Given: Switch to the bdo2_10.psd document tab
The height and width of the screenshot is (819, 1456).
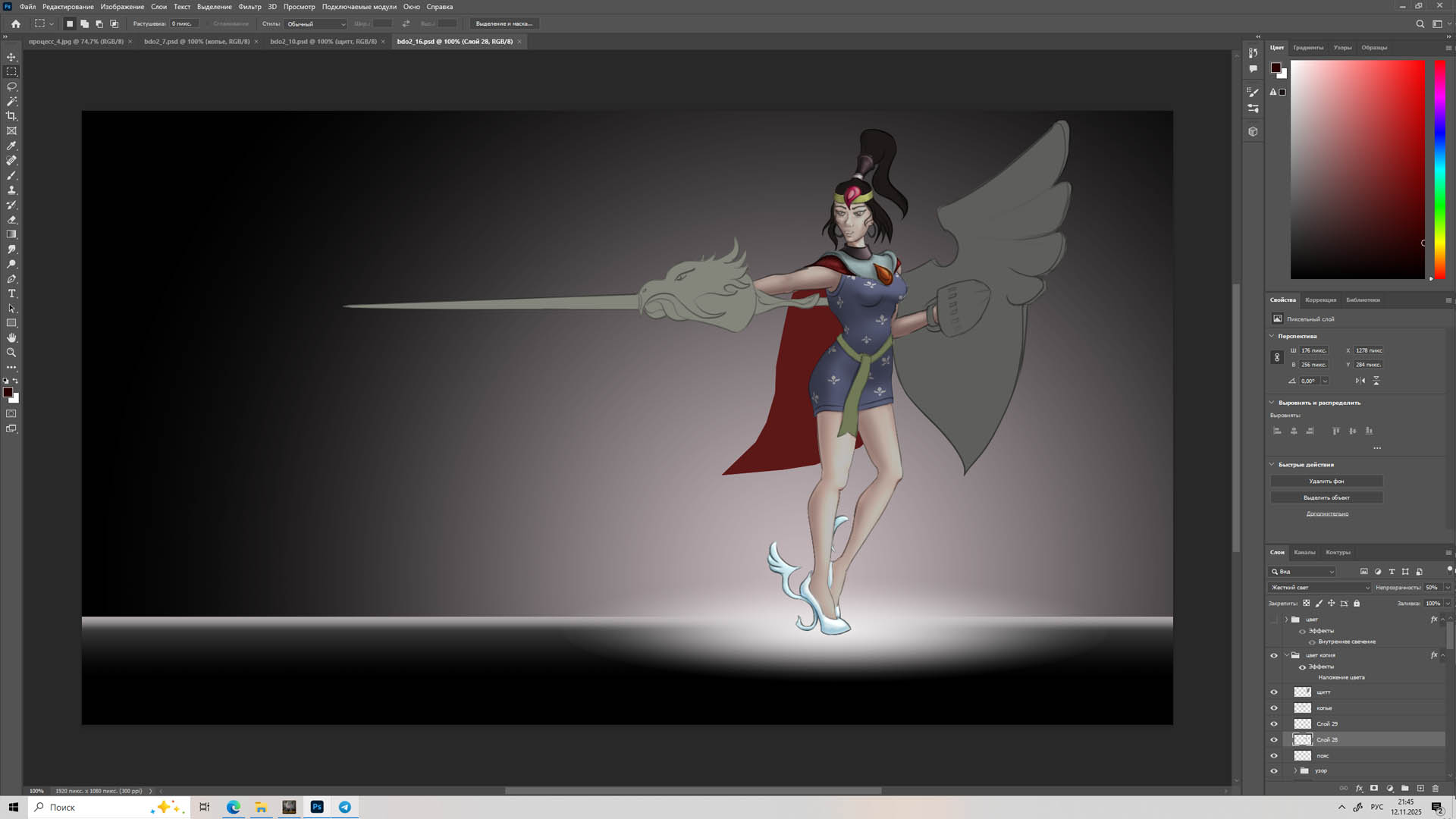Looking at the screenshot, I should click(323, 42).
